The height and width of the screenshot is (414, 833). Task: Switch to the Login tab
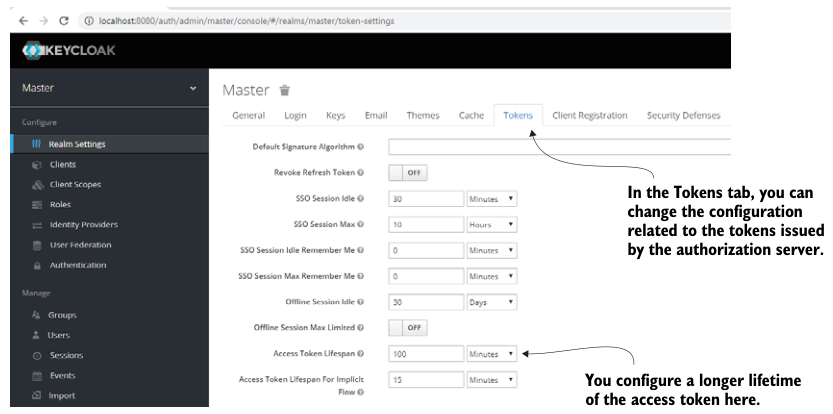pyautogui.click(x=295, y=115)
